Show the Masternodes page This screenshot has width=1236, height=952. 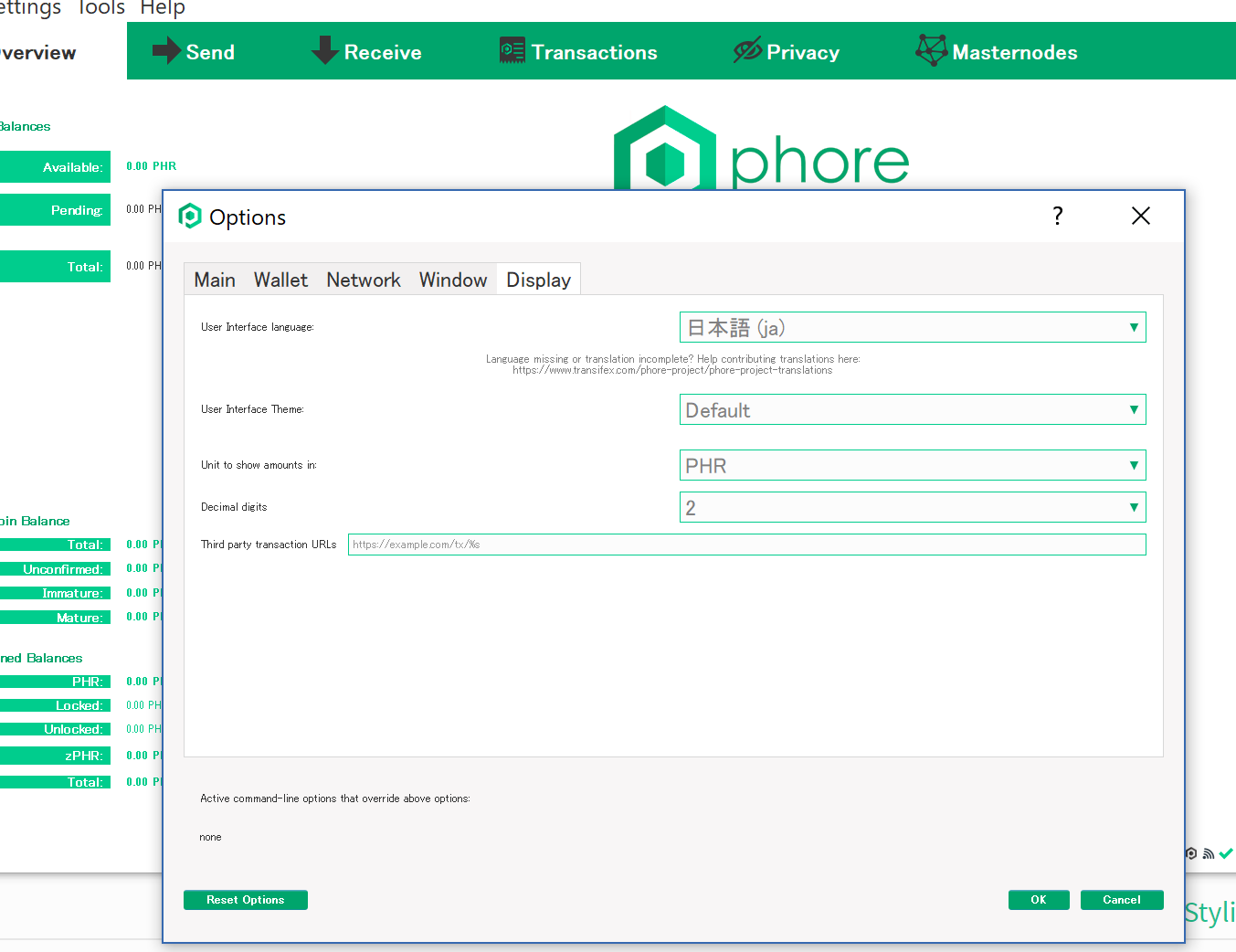[997, 51]
